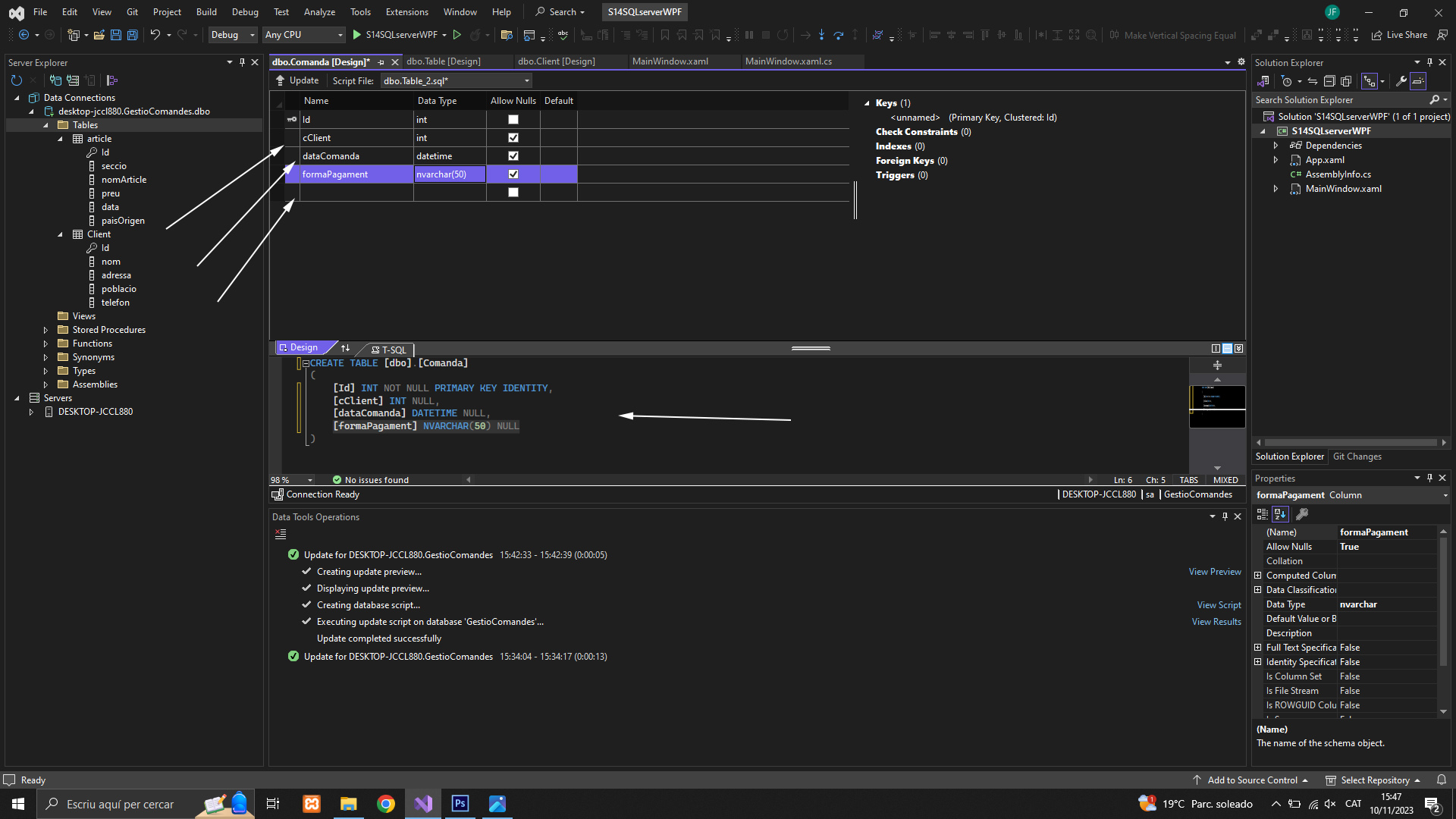
Task: Click the T-SQL code overview scrollbar map
Action: click(x=1217, y=406)
